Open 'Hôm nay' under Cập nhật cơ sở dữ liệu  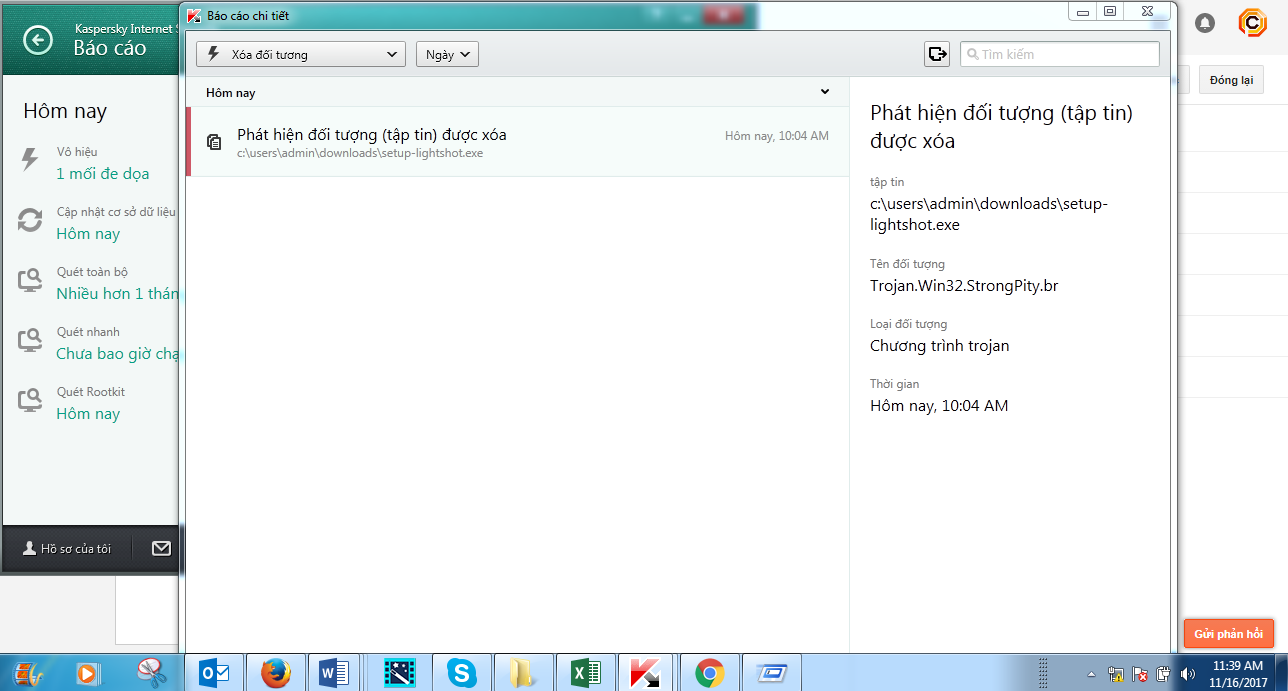click(88, 233)
